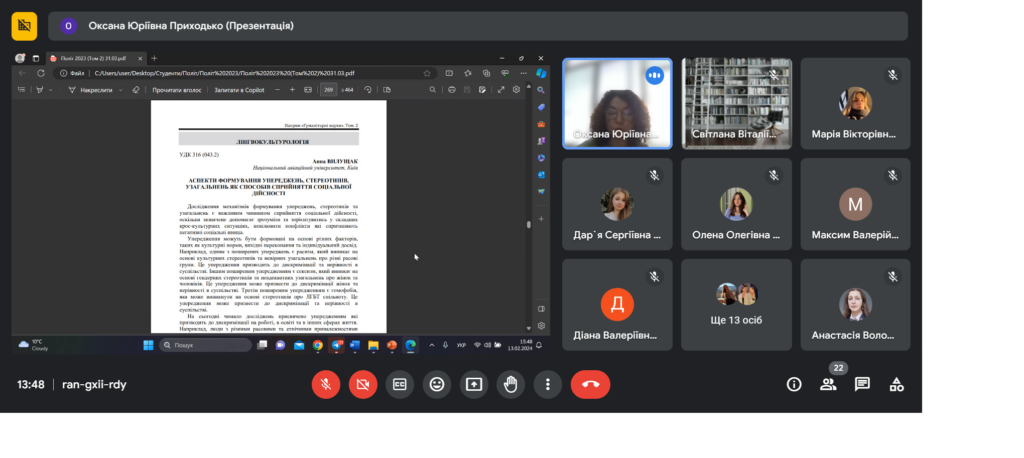Open the meeting details info icon

point(794,384)
